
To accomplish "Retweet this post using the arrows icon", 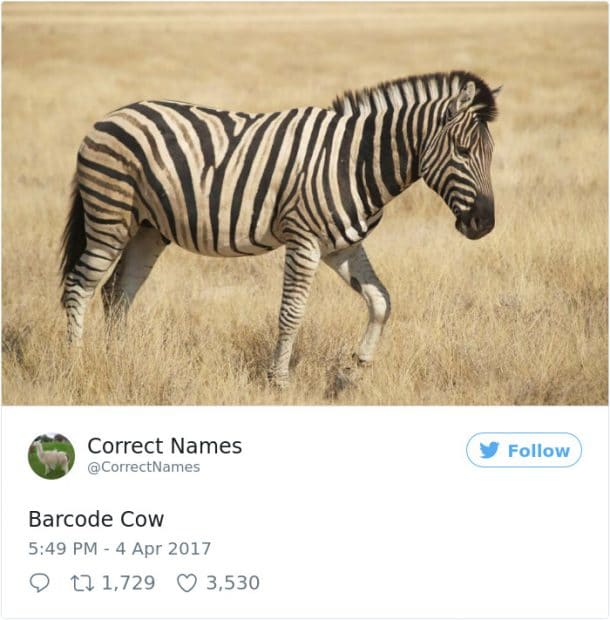I will (x=82, y=583).
